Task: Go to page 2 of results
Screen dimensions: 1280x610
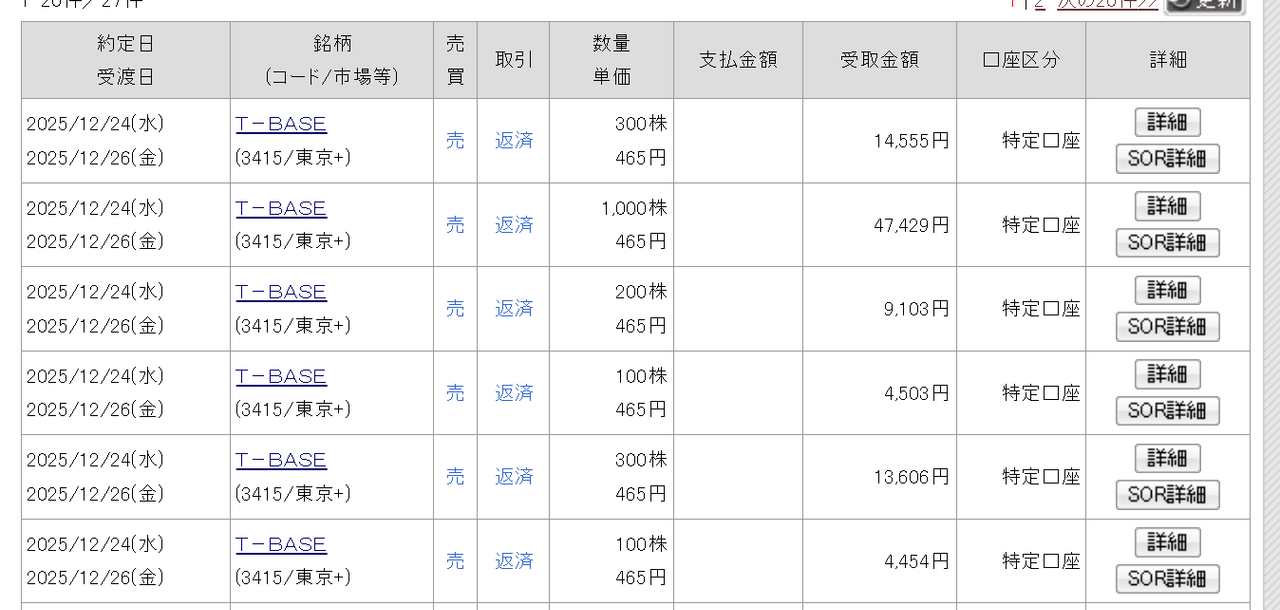Action: click(x=1040, y=4)
